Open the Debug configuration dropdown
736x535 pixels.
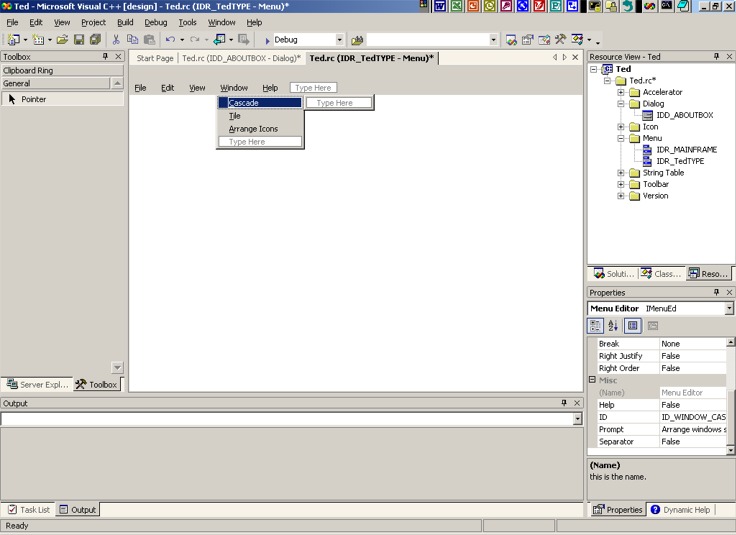(x=339, y=40)
